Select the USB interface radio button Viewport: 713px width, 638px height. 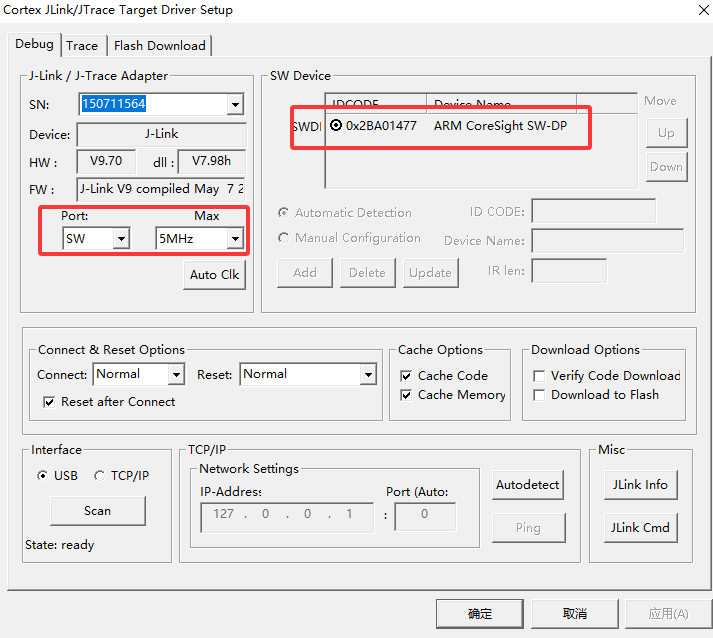[x=42, y=476]
